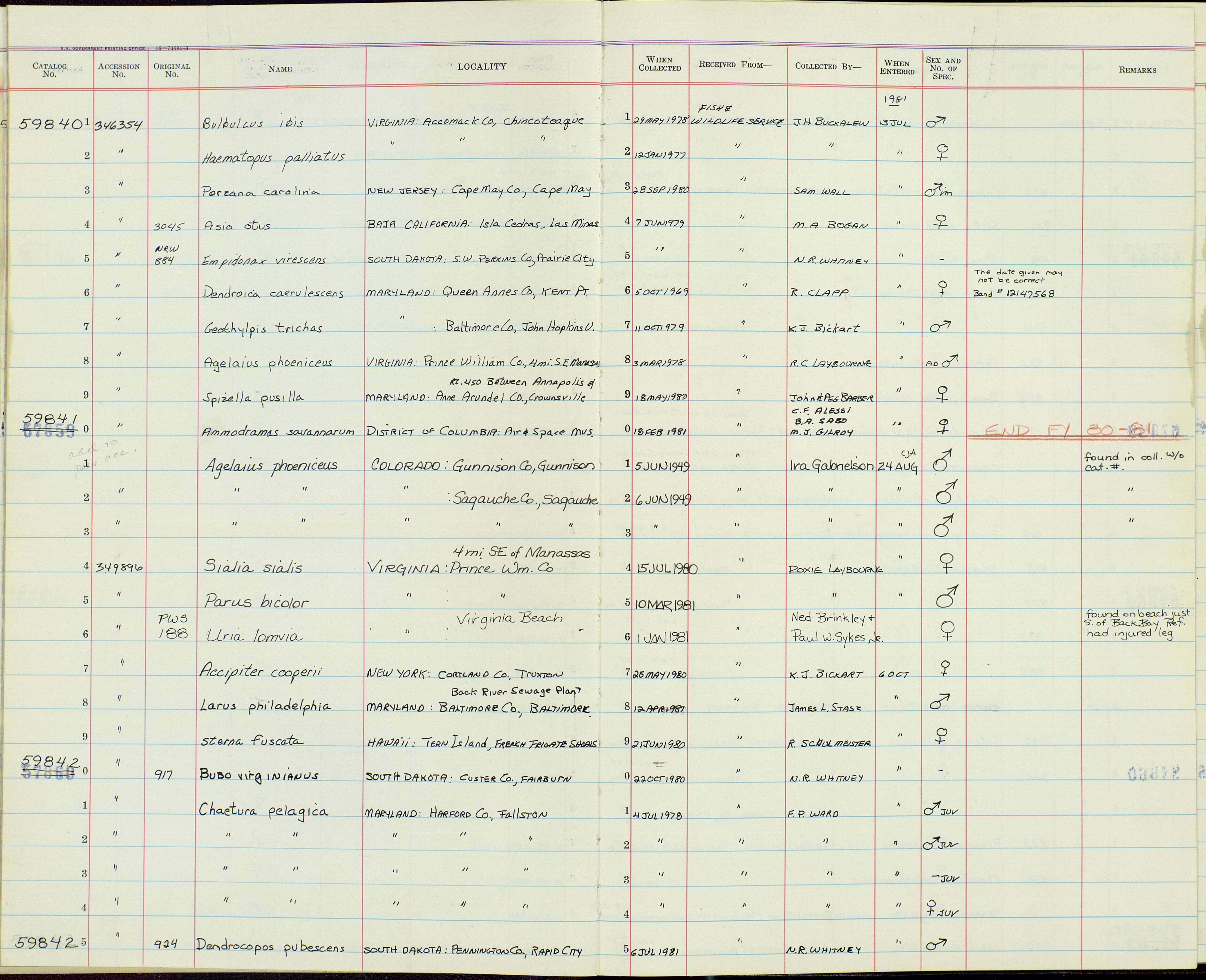
Task: Click accession number '346354'
Action: click(x=119, y=125)
